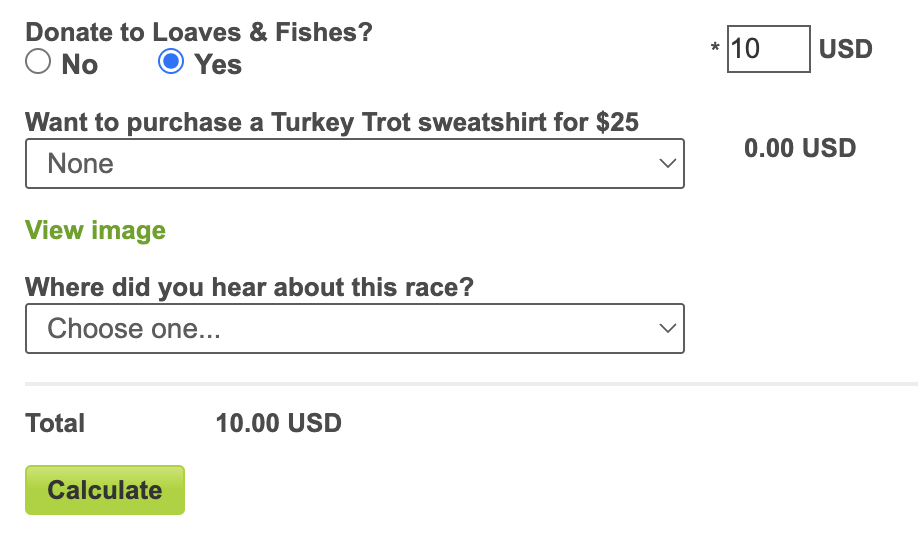This screenshot has height=534, width=918.
Task: Click the "No" label text
Action: point(80,65)
